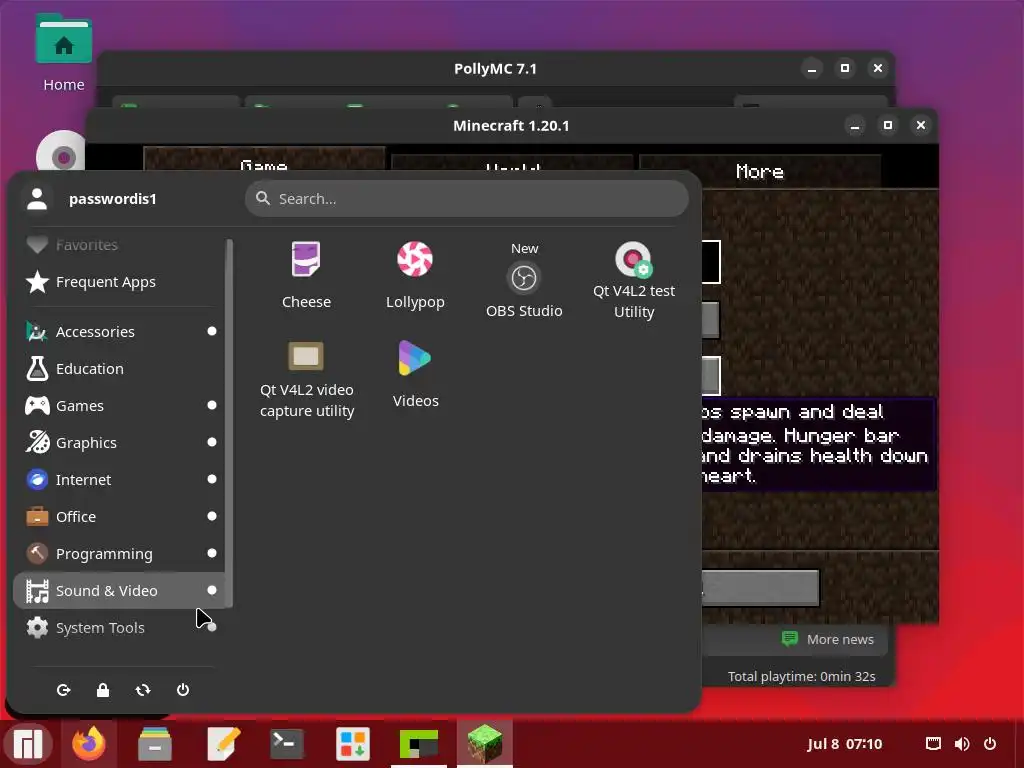
Task: Open the Games category
Action: click(x=120, y=406)
